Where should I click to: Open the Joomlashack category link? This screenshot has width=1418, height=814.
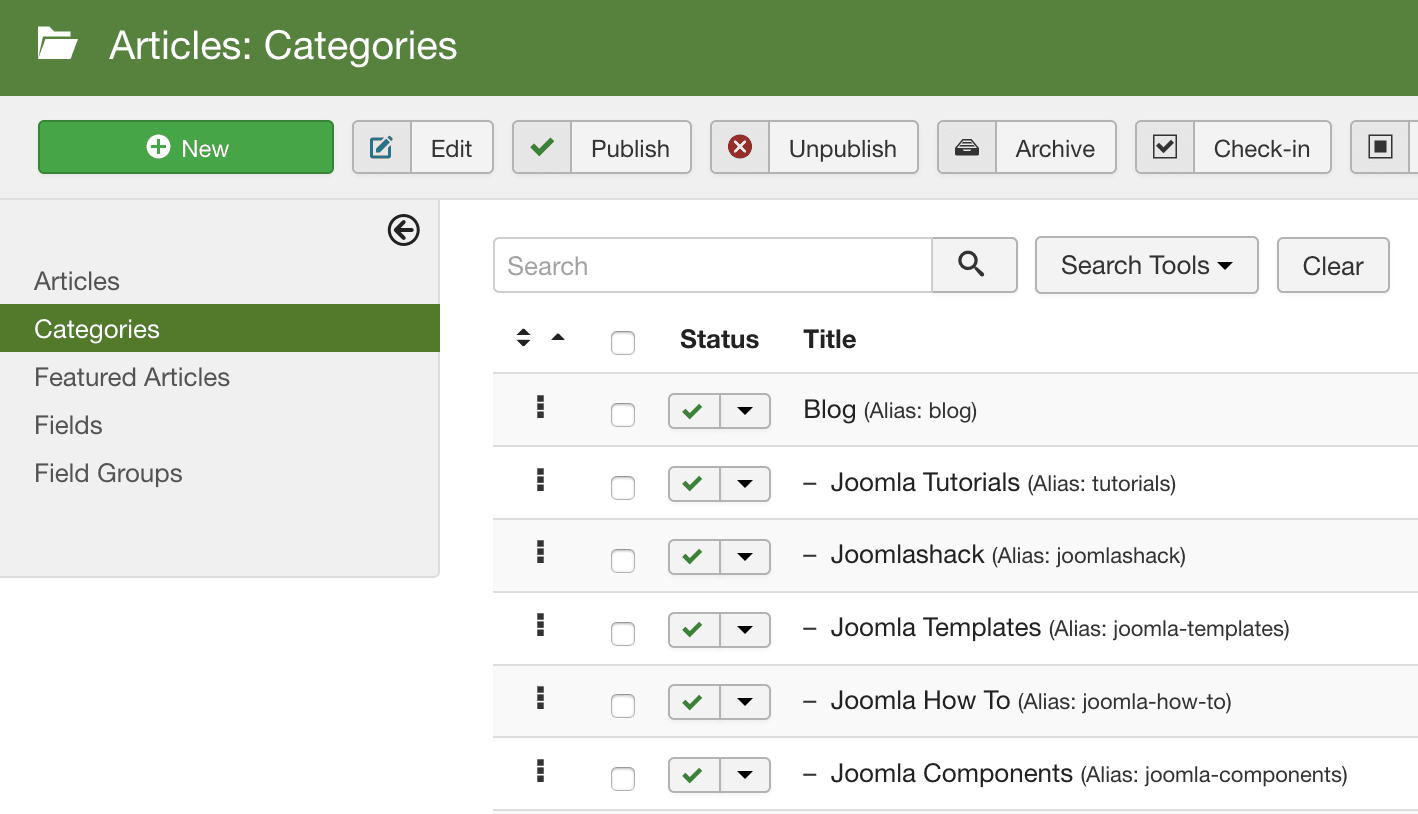[908, 555]
